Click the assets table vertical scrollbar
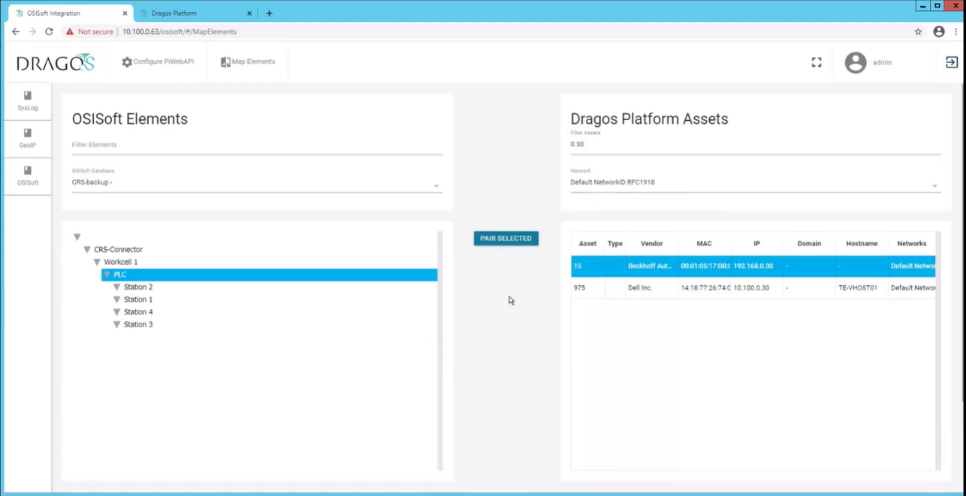 [x=938, y=351]
